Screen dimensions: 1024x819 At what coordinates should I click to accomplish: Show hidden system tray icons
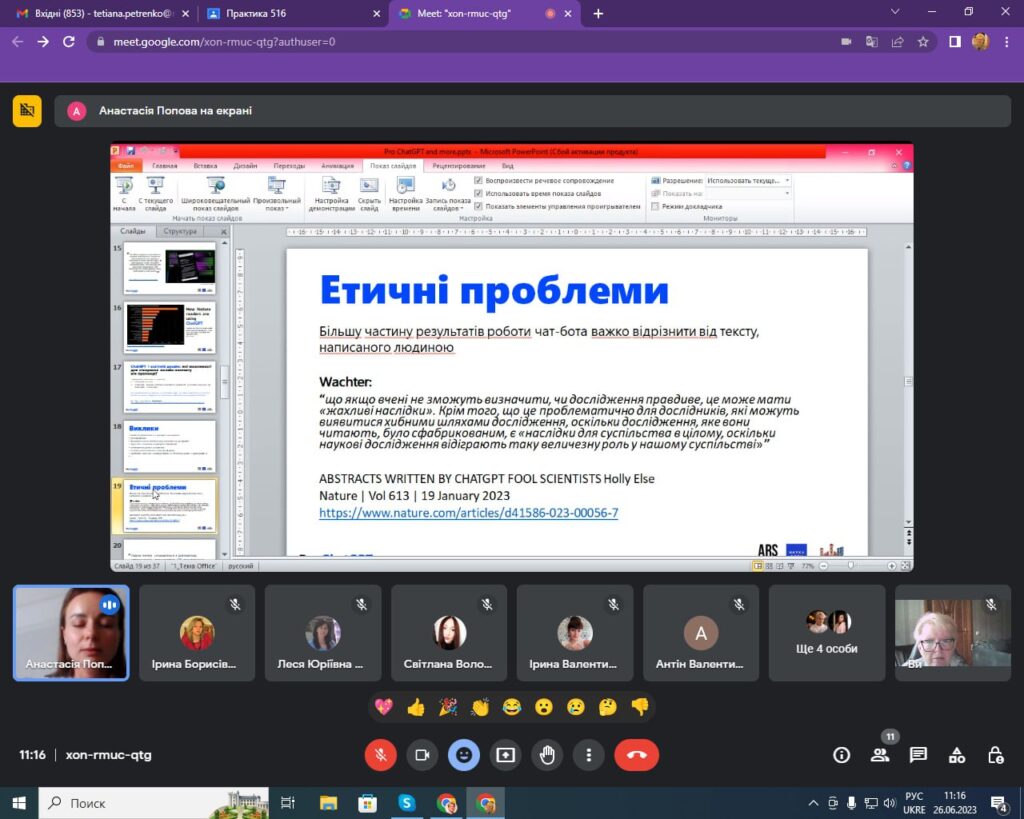pos(812,803)
